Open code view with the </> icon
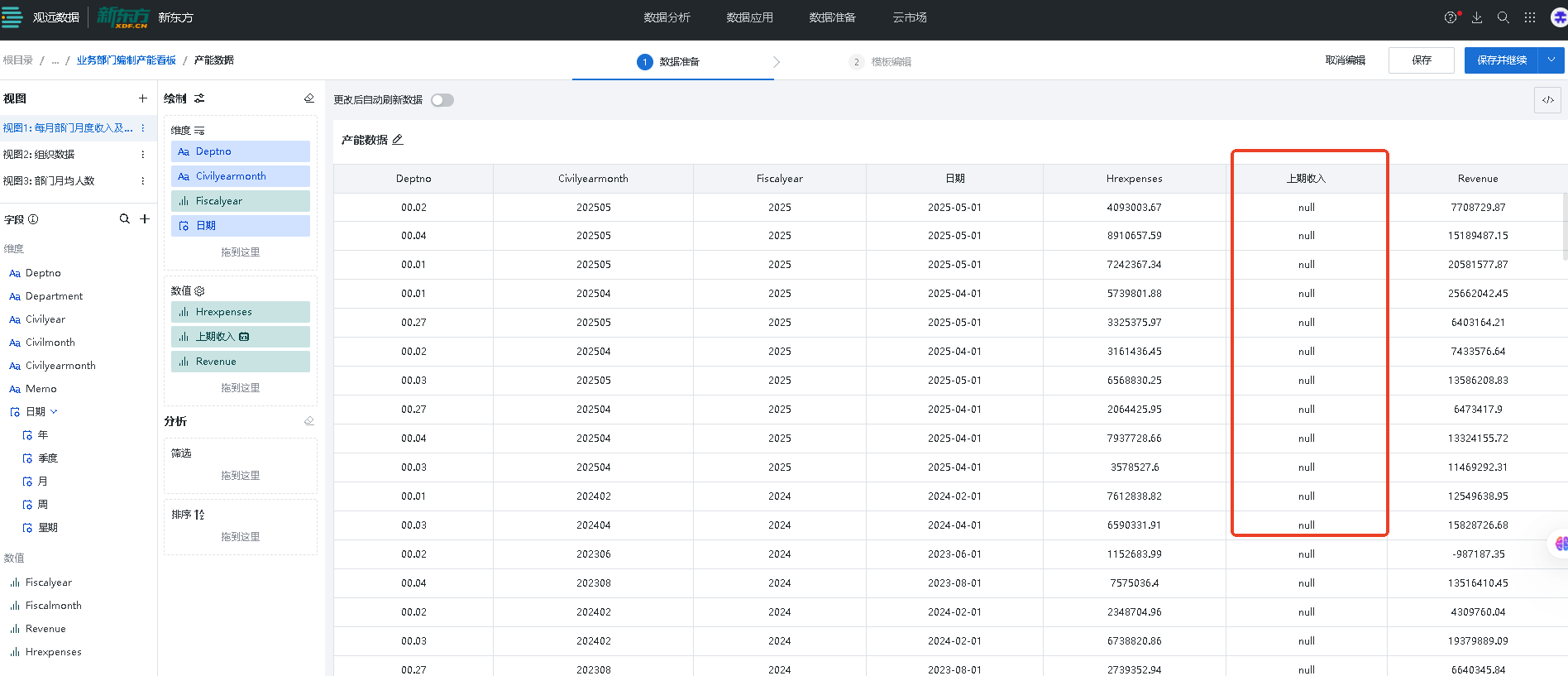 point(1547,100)
